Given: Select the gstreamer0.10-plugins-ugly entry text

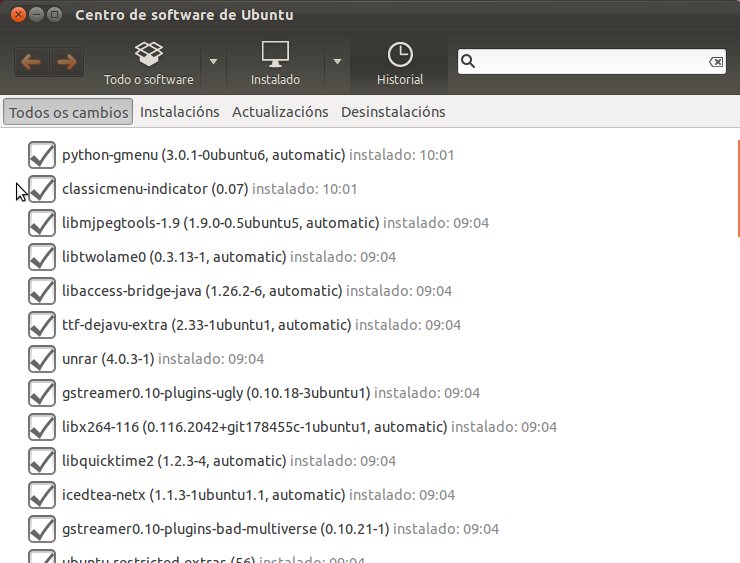Looking at the screenshot, I should click(271, 393).
